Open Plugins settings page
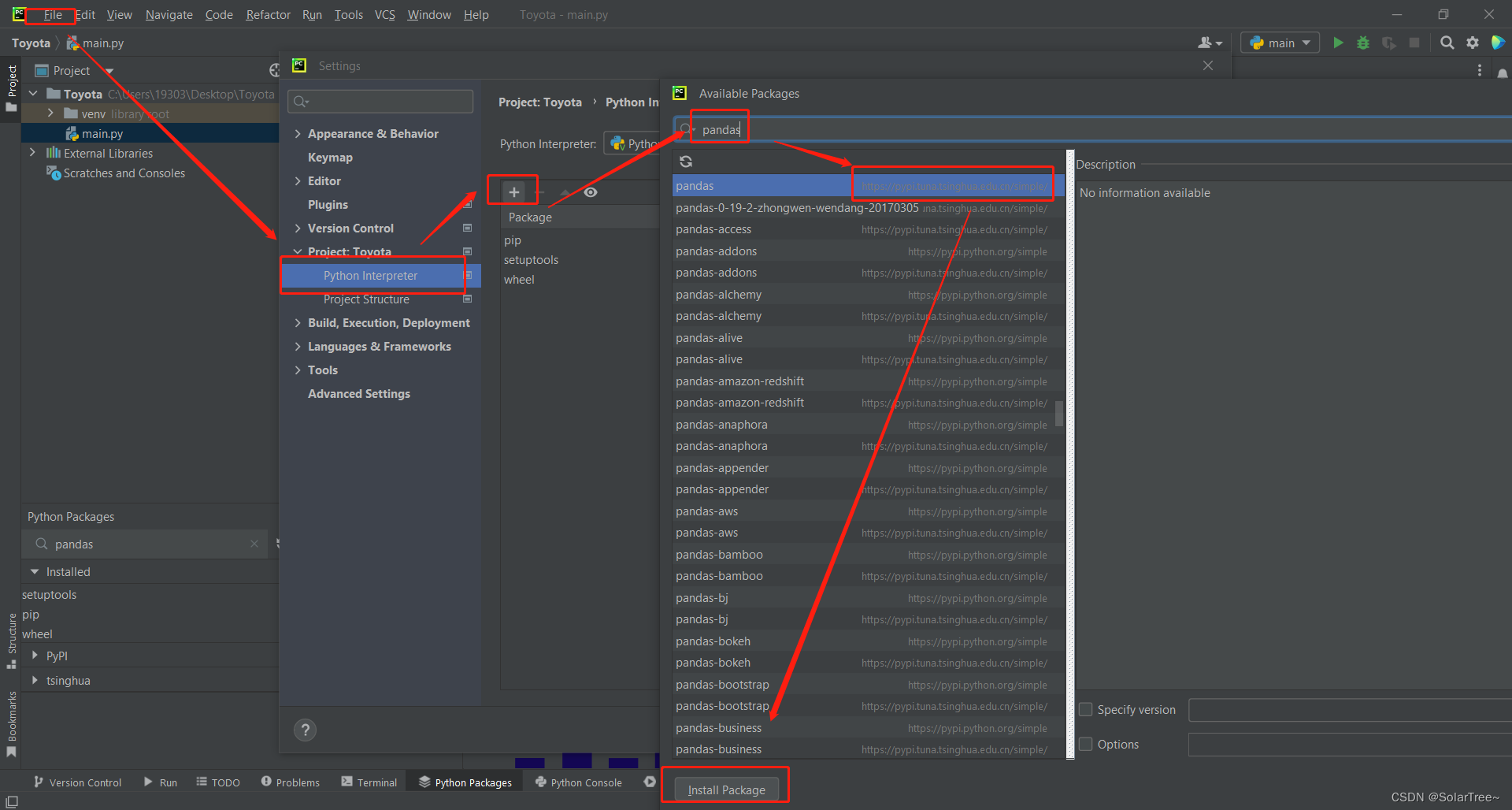Image resolution: width=1512 pixels, height=810 pixels. tap(328, 205)
